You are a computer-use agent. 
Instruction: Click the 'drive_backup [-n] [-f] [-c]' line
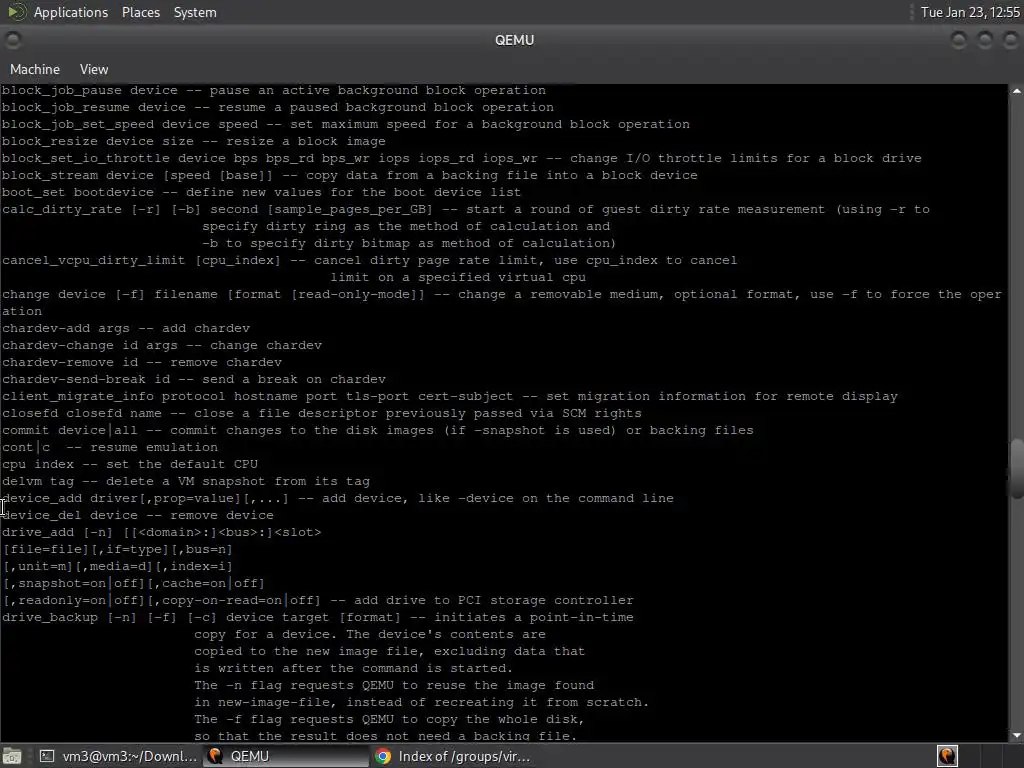[317, 616]
